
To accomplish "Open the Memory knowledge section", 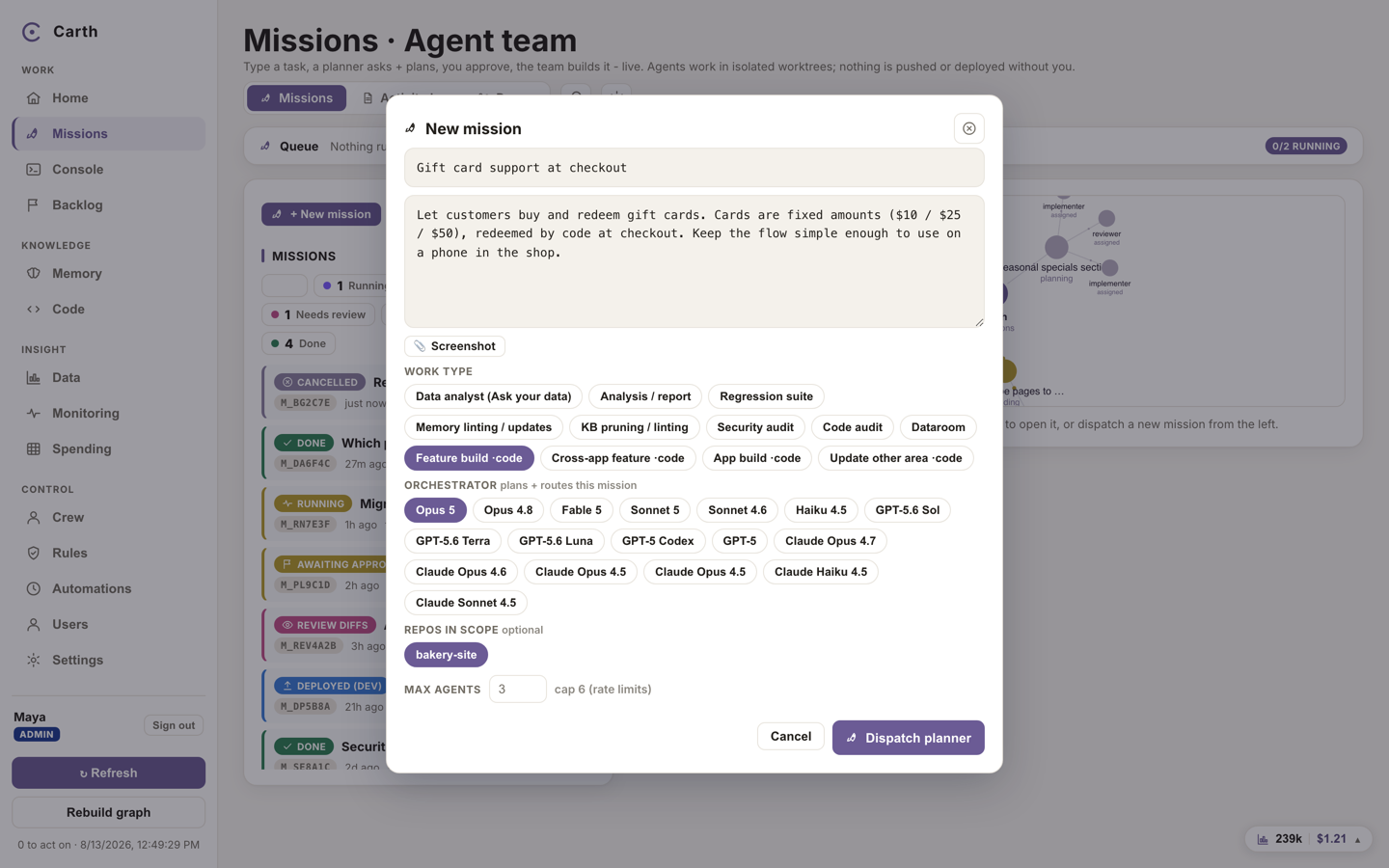I will coord(108,274).
